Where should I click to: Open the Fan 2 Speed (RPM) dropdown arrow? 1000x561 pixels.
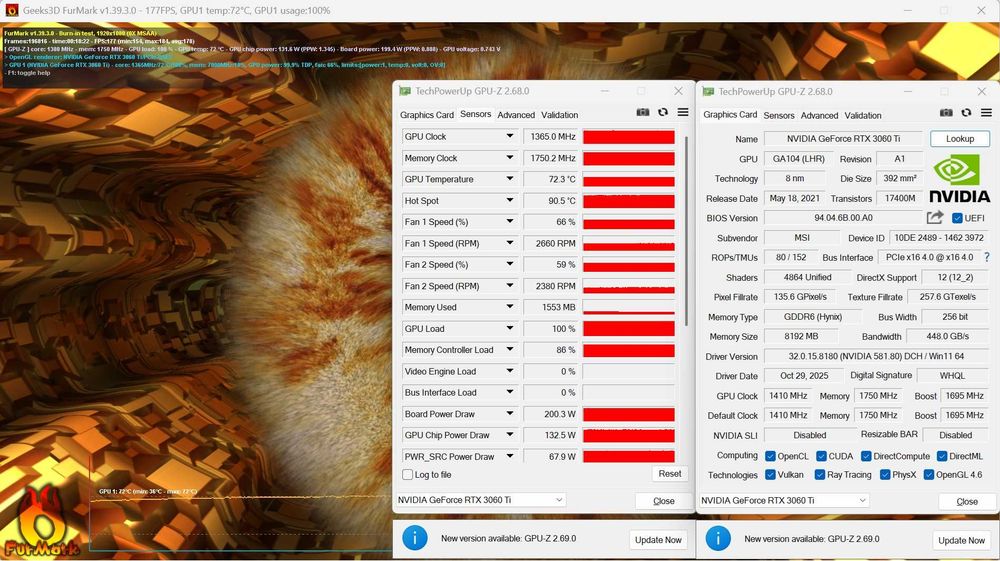(x=510, y=286)
